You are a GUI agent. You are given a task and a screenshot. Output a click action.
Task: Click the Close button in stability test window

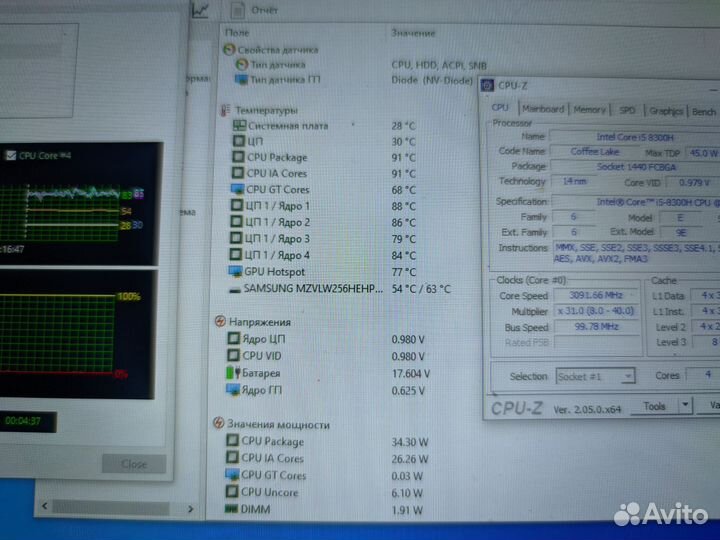coord(134,464)
